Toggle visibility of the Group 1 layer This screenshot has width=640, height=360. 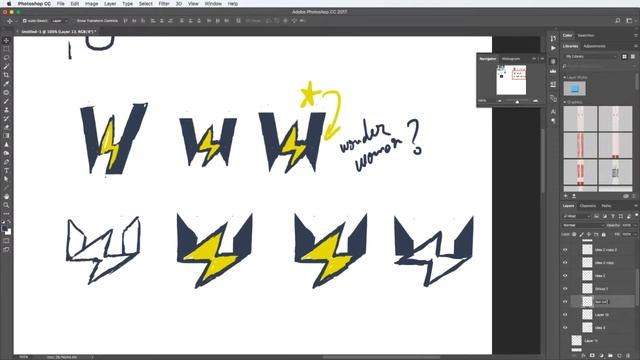(565, 289)
